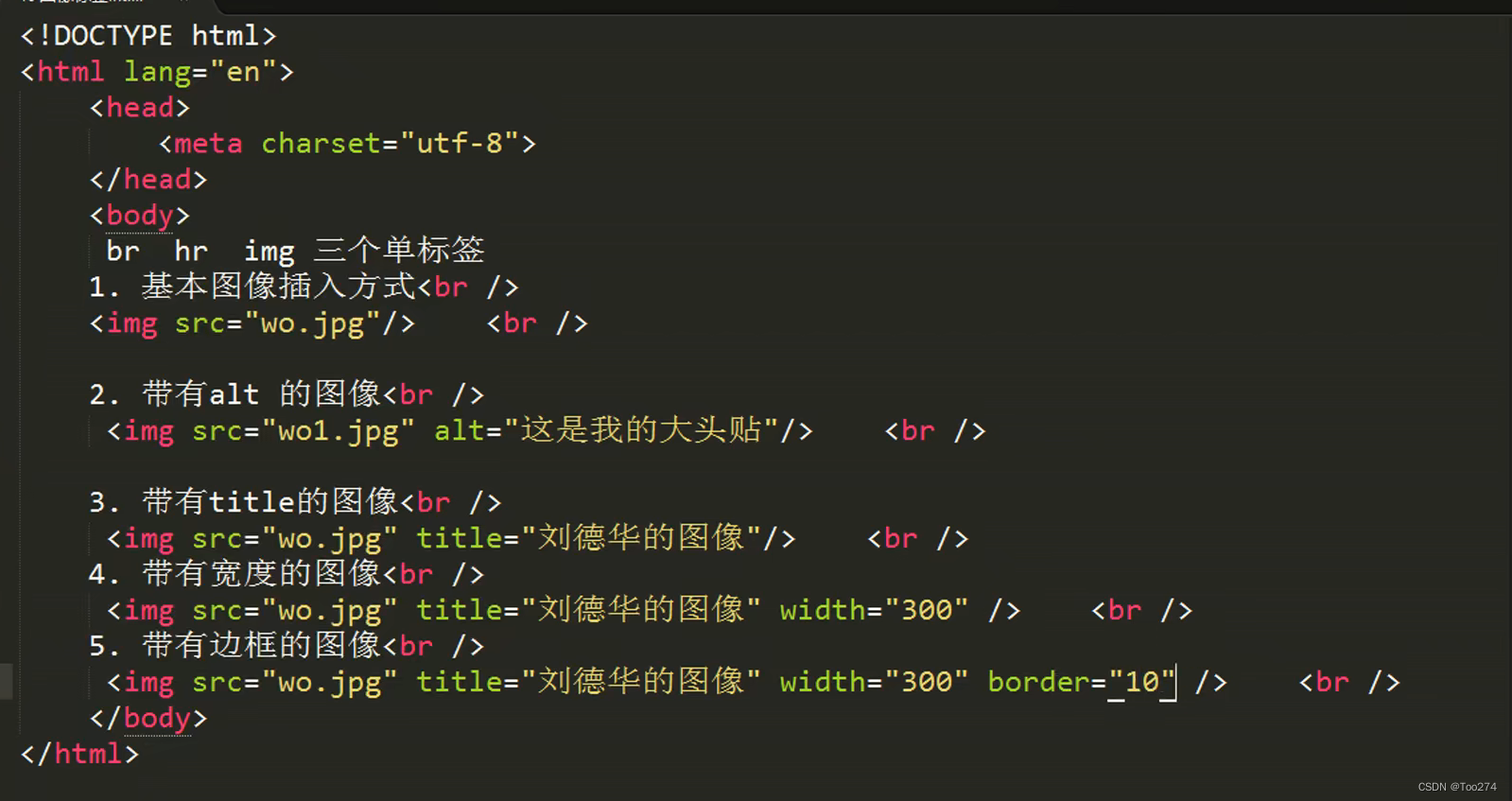Click the charset="utf-8" attribute

point(391,144)
